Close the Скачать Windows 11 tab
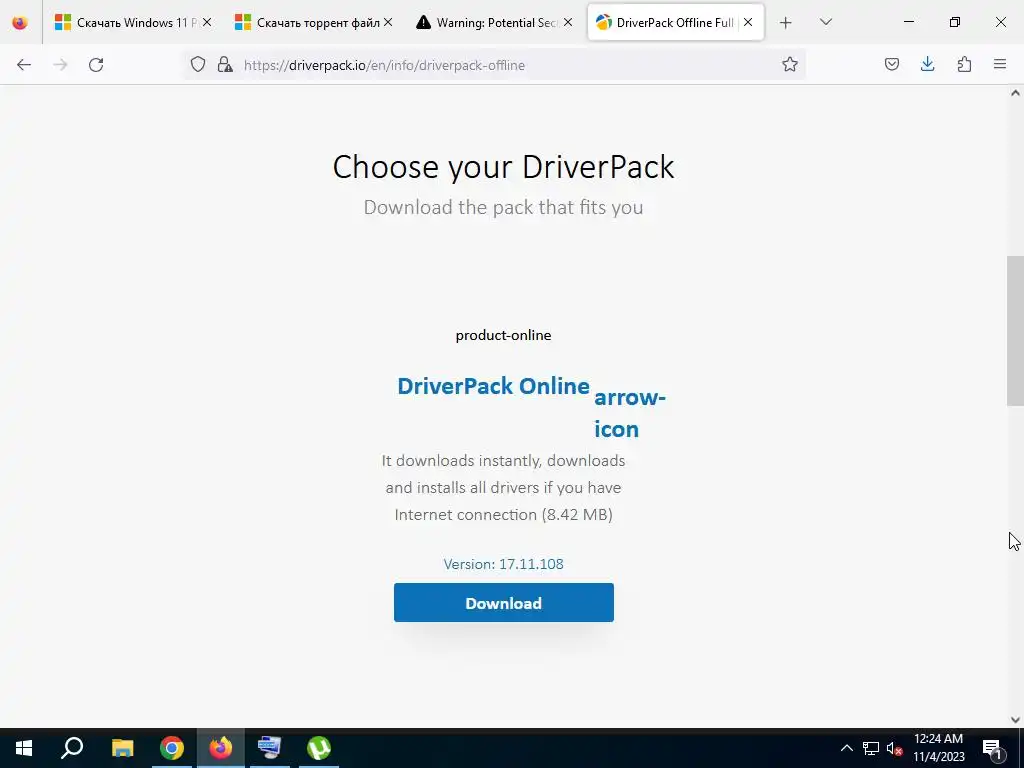1024x768 pixels. click(207, 22)
